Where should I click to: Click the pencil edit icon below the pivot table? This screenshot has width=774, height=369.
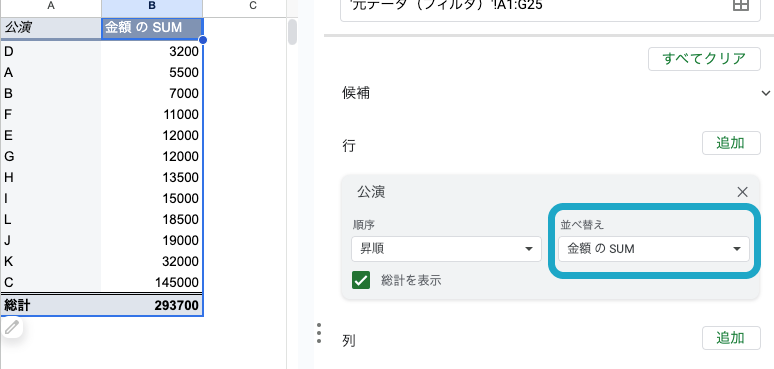[12, 327]
